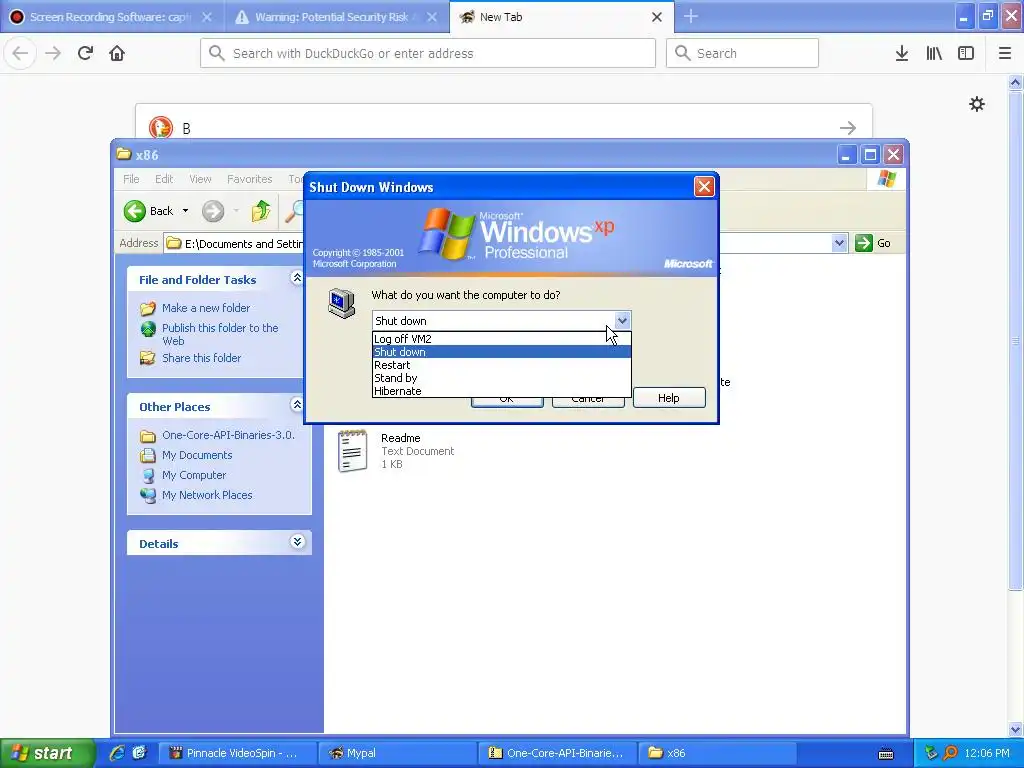The image size is (1024, 768).
Task: Click Make a new folder link
Action: (x=206, y=308)
